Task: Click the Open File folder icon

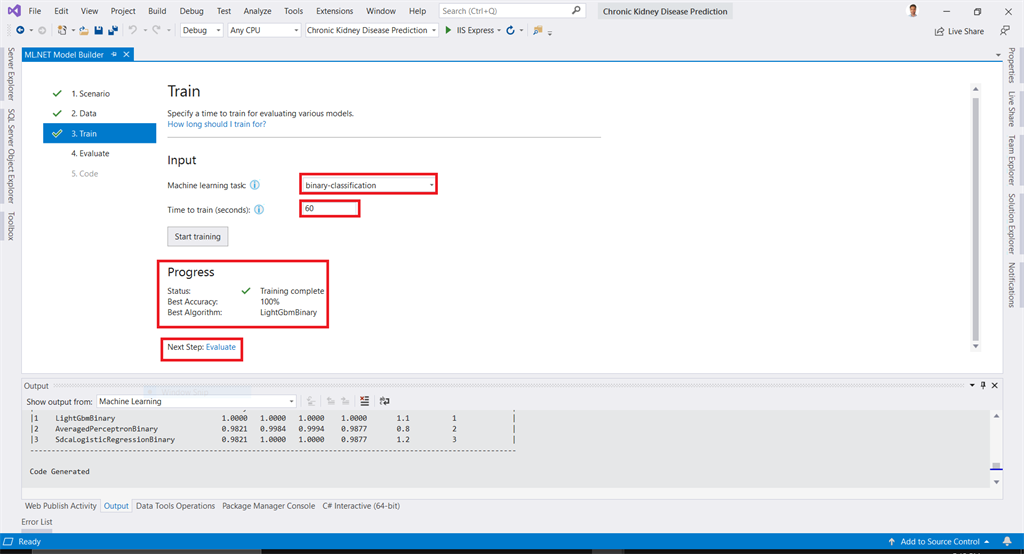Action: point(84,30)
